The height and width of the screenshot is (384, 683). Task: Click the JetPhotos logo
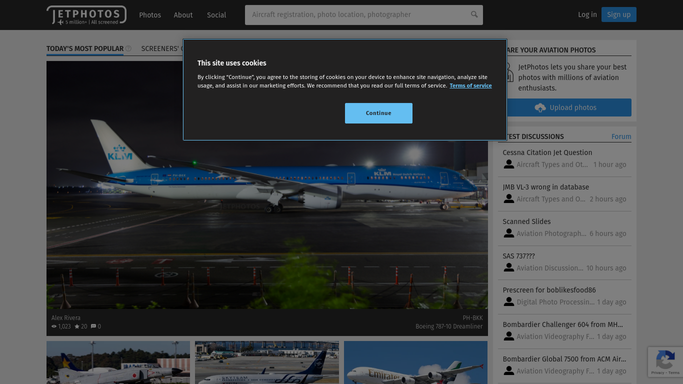point(86,15)
